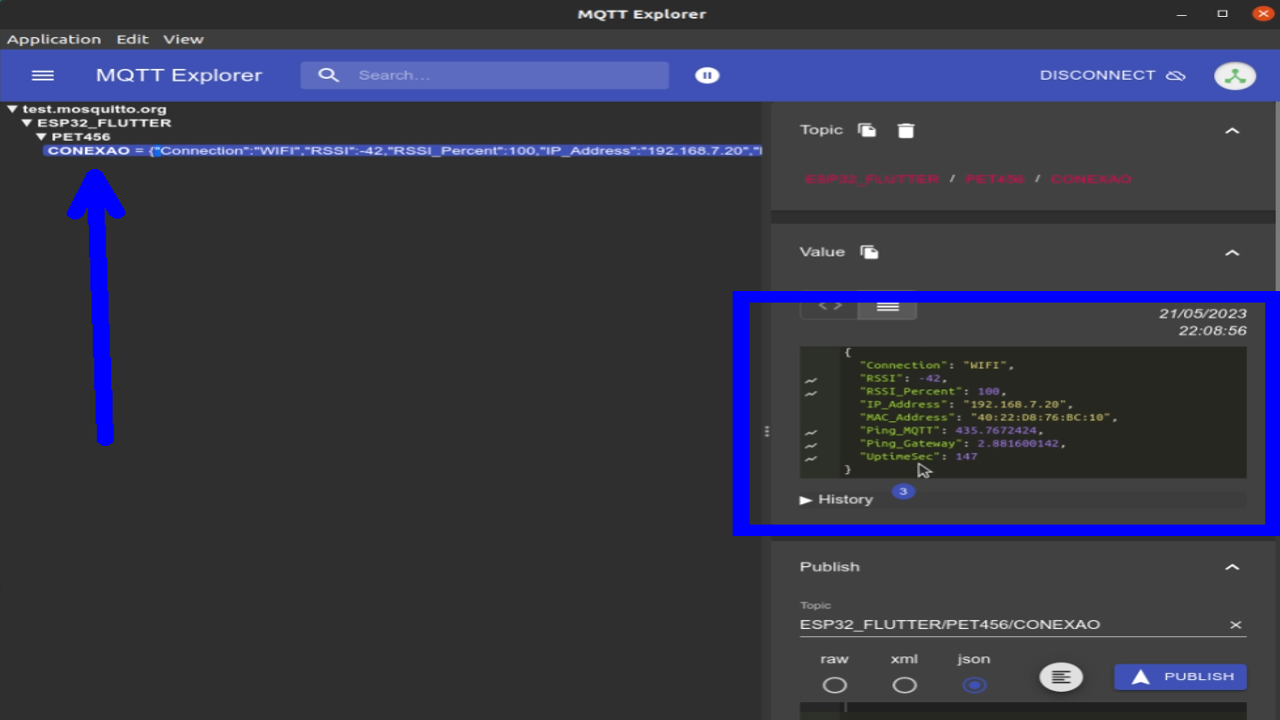Image resolution: width=1280 pixels, height=720 pixels.
Task: Delete the CONEXAO topic via the trash icon
Action: pyautogui.click(x=905, y=129)
